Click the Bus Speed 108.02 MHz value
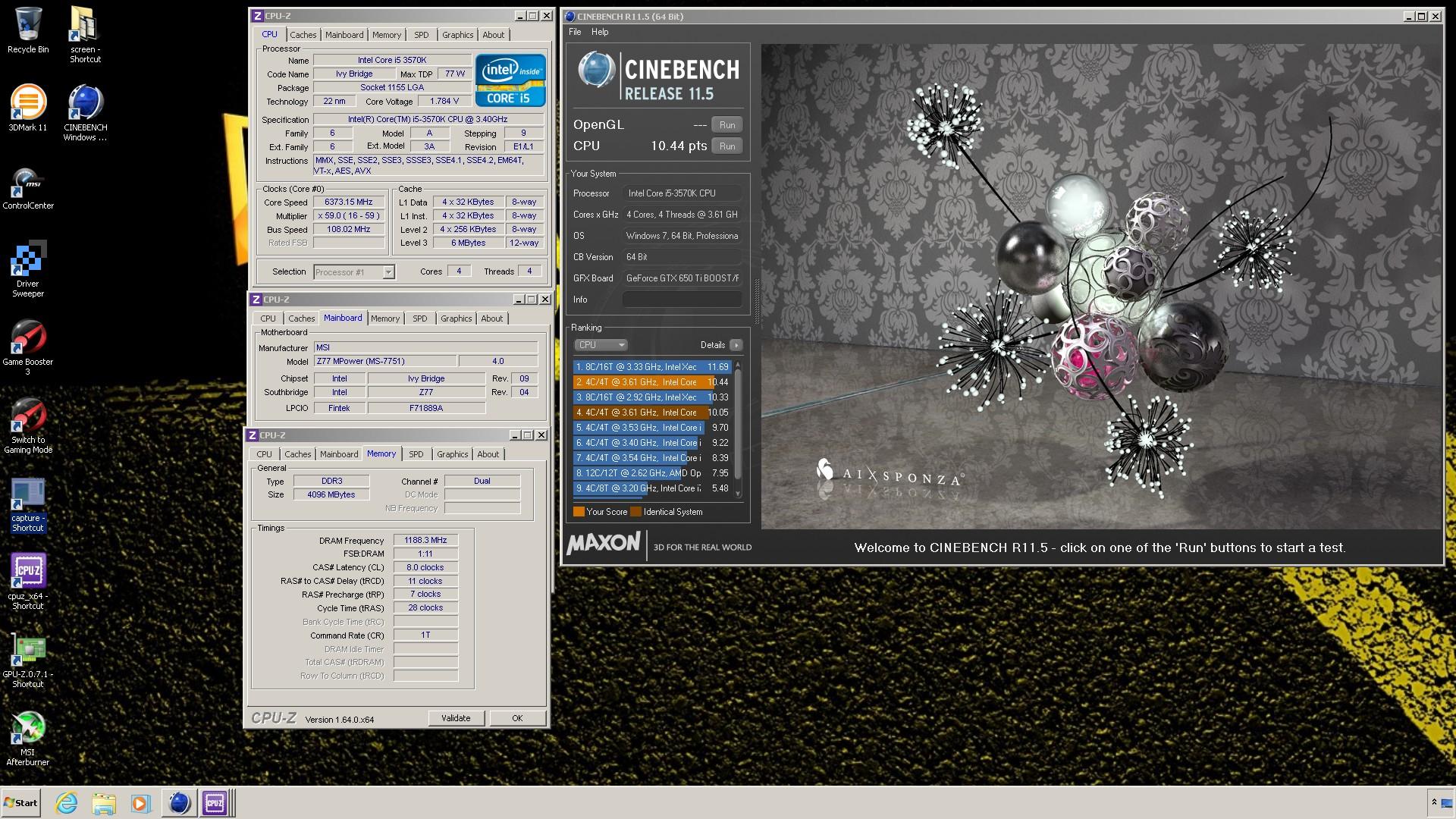Viewport: 1456px width, 819px height. tap(349, 230)
